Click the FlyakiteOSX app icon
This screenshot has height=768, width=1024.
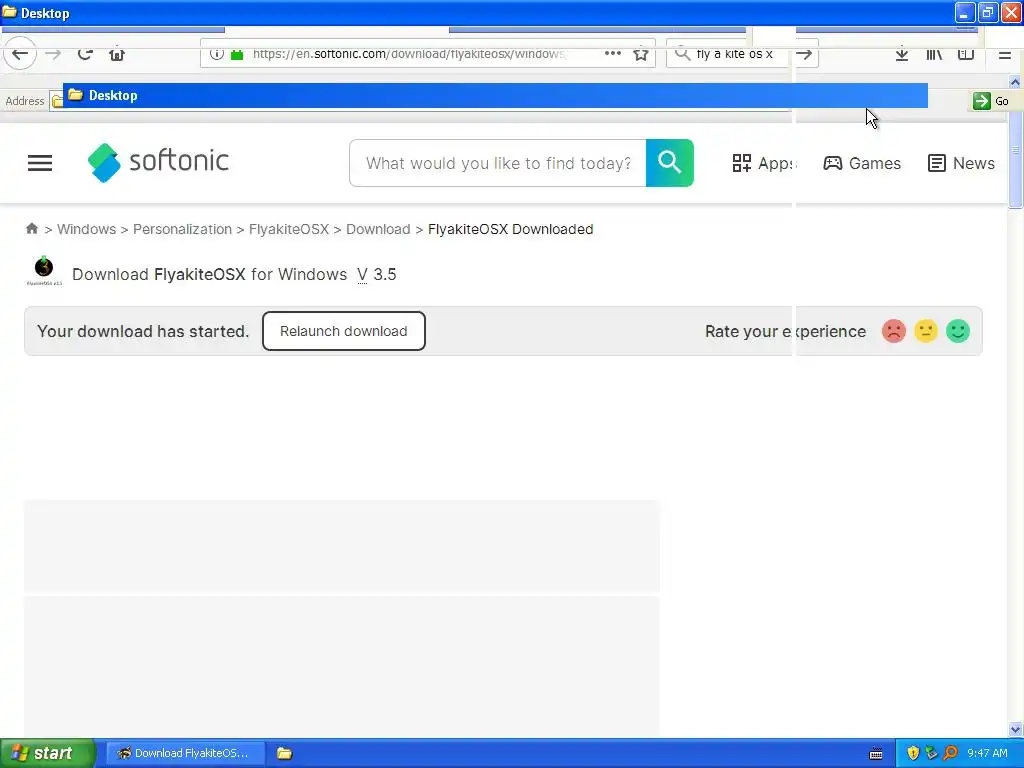click(44, 271)
